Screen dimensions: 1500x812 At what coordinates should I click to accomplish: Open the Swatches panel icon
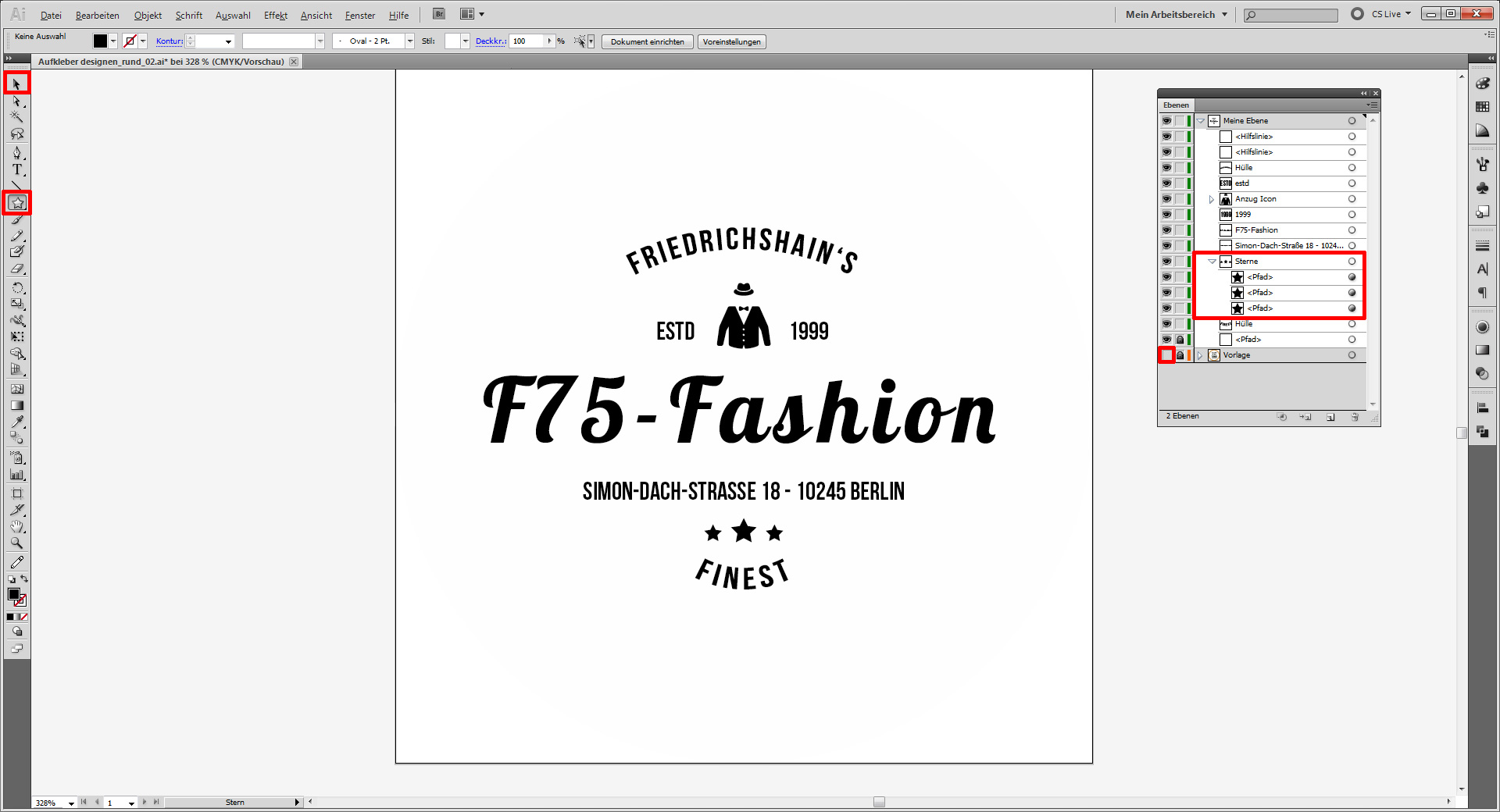[1483, 107]
